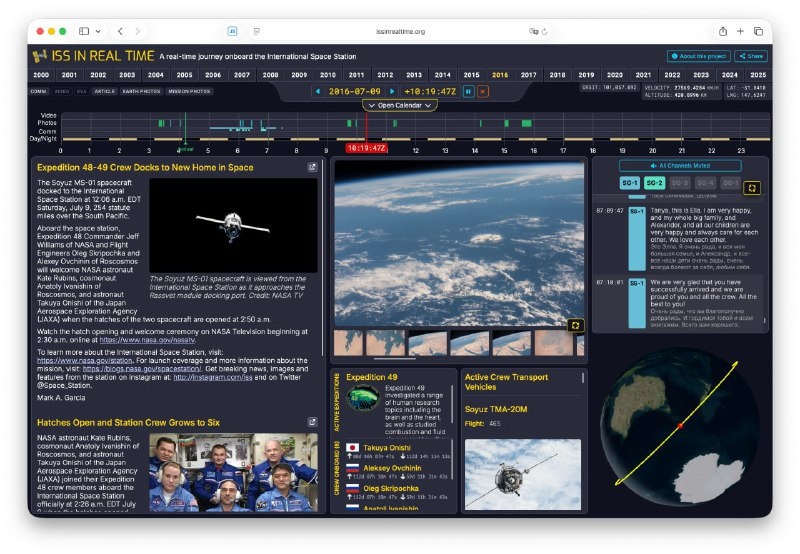Click the Safari share icon
The image size is (800, 554).
[723, 31]
